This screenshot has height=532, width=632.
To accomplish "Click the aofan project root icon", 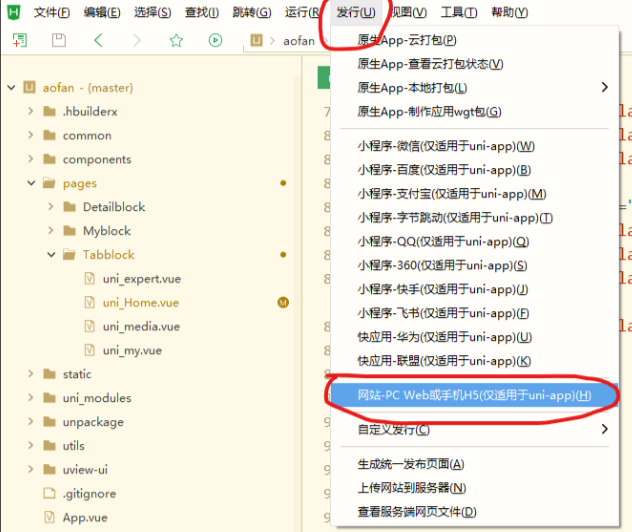I will click(x=29, y=87).
